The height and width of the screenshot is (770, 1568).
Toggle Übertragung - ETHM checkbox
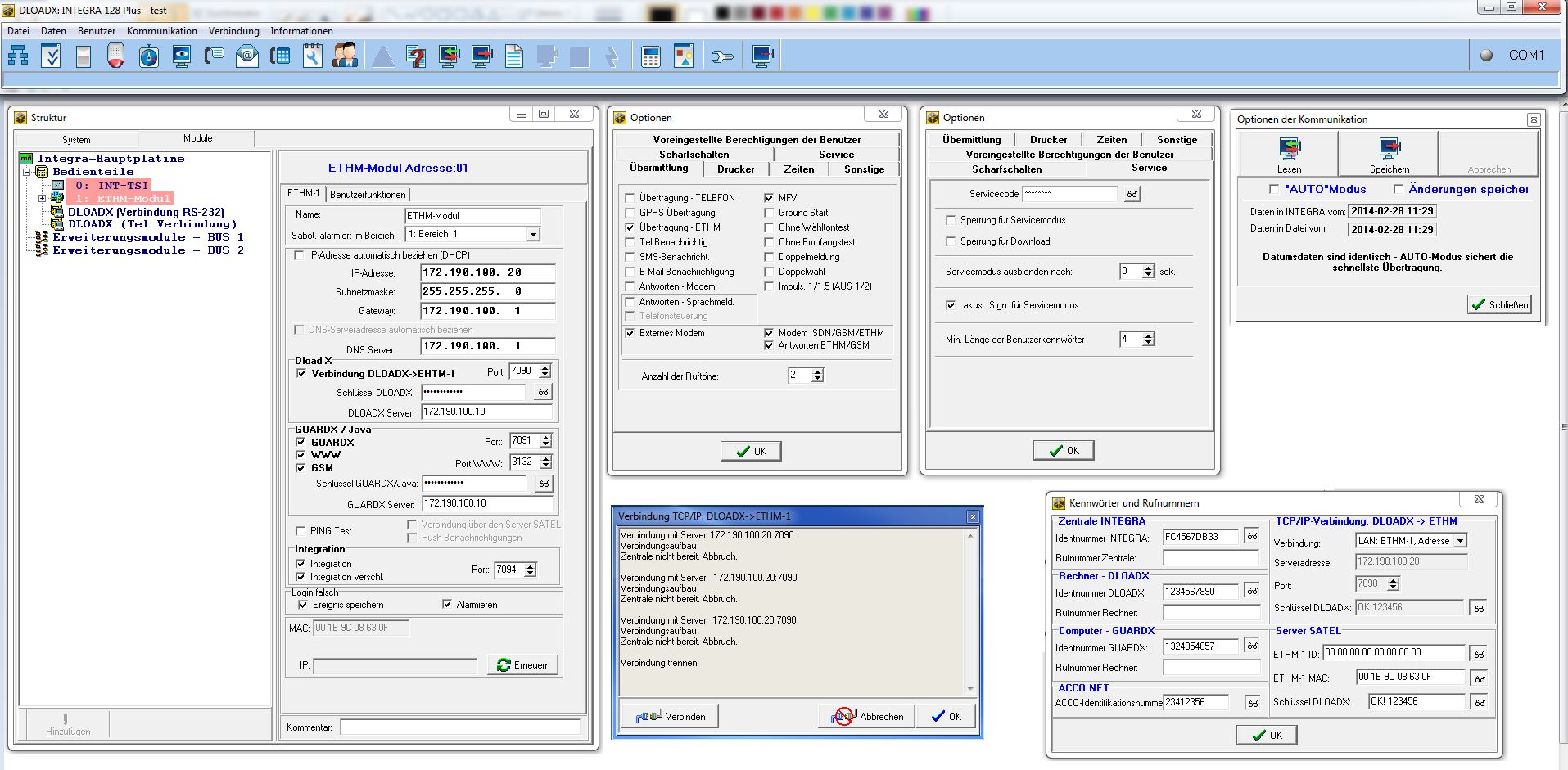630,227
